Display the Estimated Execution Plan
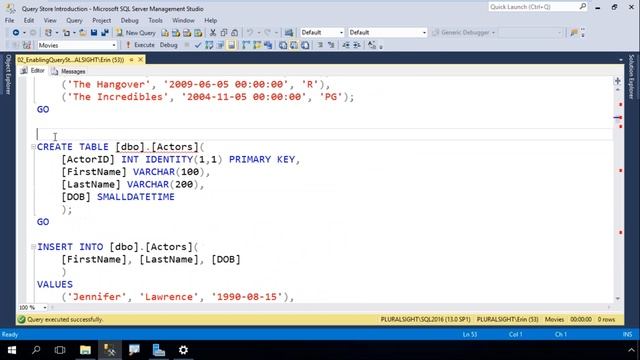This screenshot has height=360, width=640. (209, 45)
